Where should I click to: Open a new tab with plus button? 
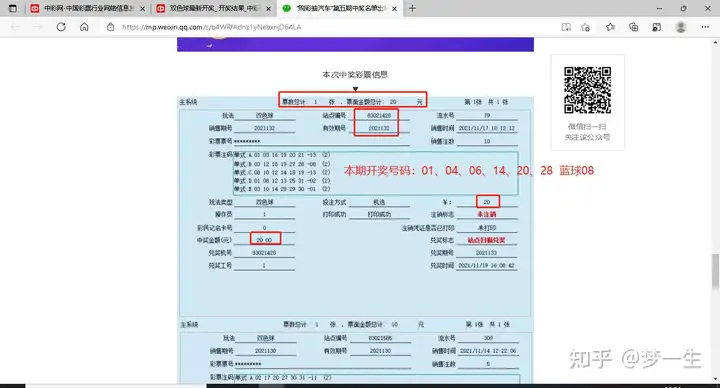coord(412,8)
